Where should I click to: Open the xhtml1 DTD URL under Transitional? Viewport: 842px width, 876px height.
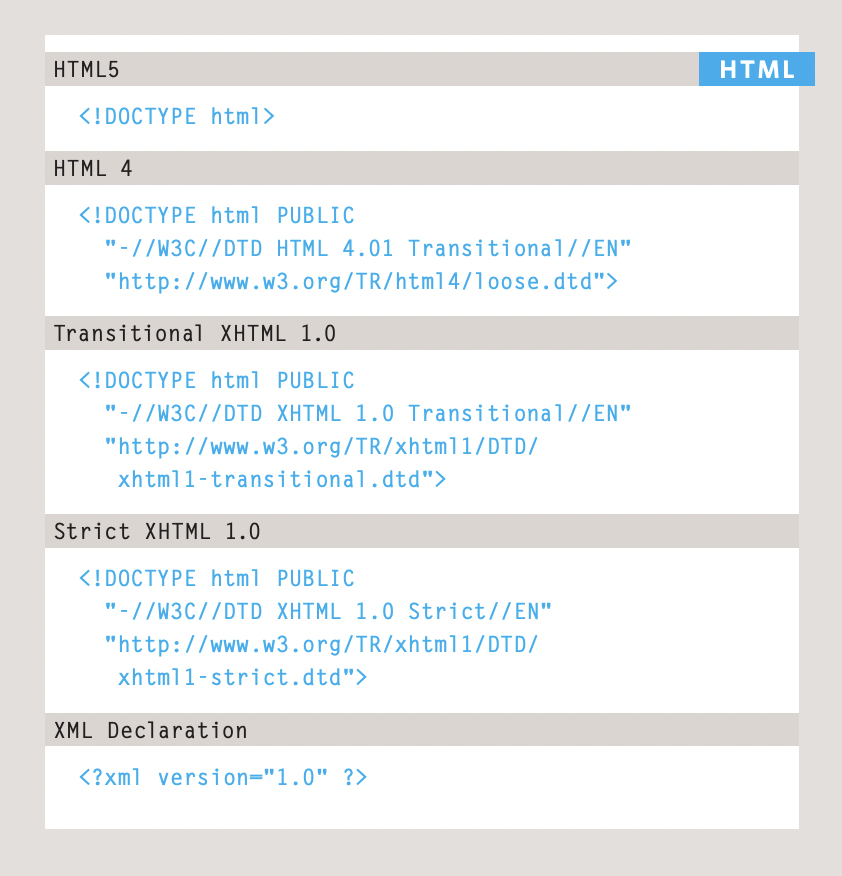click(321, 446)
